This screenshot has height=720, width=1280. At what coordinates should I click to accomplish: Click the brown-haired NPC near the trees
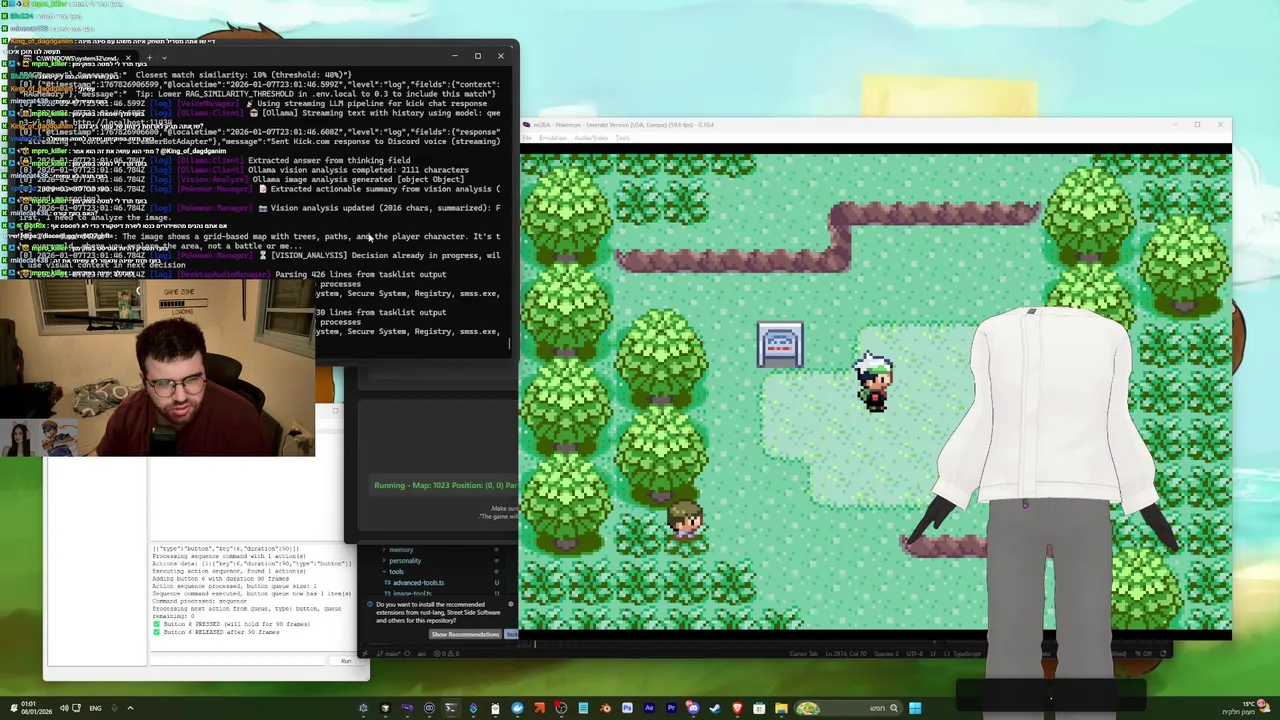click(685, 521)
